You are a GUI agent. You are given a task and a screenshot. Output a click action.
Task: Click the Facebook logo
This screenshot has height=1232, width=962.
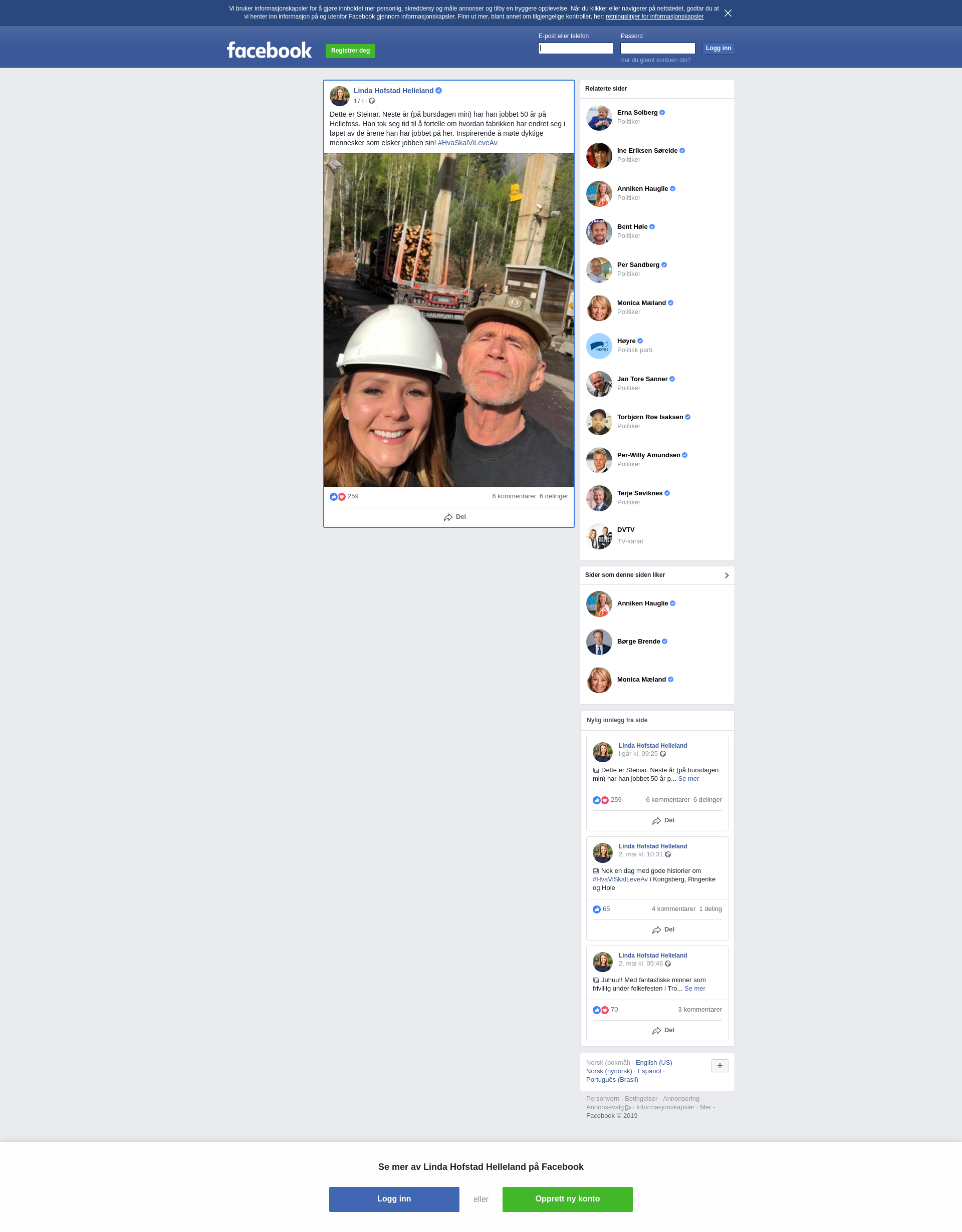point(269,50)
